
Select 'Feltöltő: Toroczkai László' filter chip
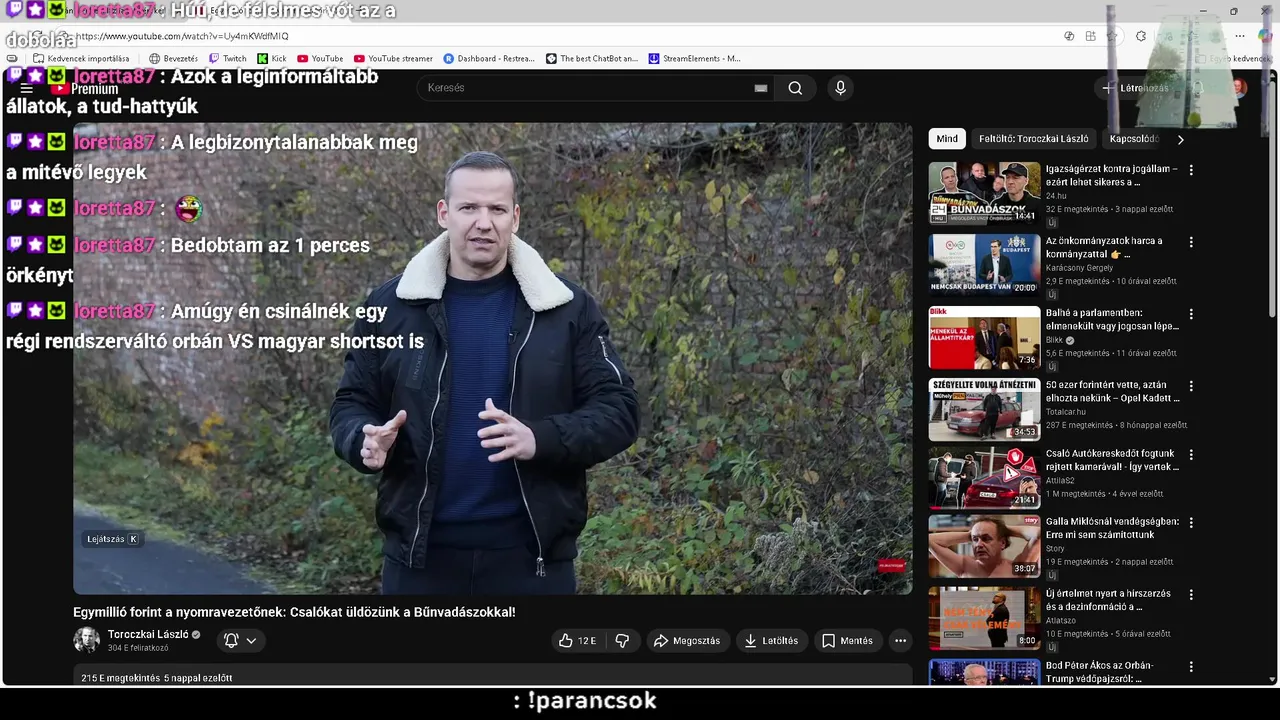tap(1033, 139)
